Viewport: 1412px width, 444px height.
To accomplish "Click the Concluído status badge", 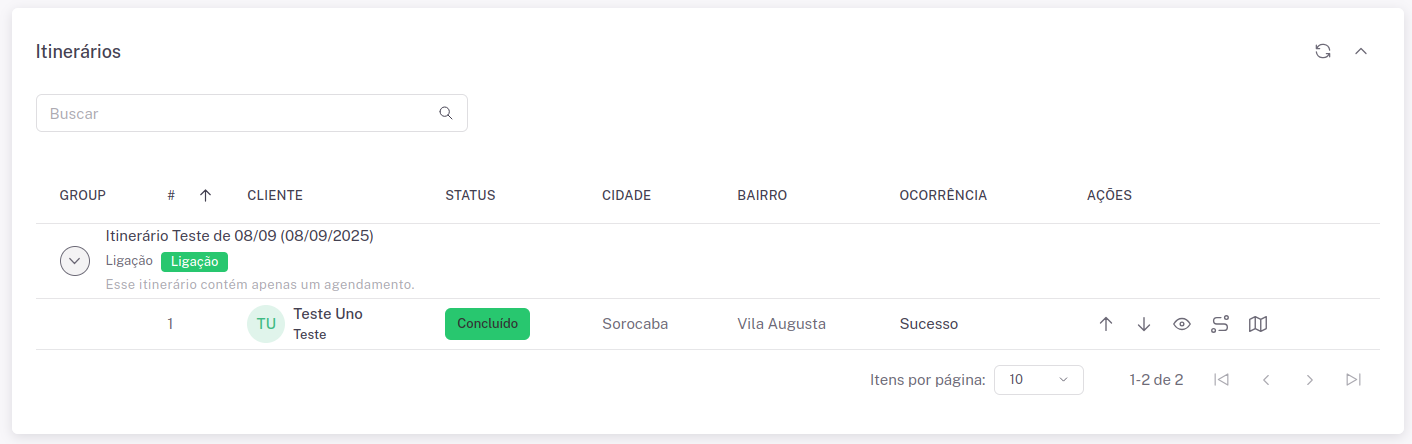I will click(x=487, y=324).
